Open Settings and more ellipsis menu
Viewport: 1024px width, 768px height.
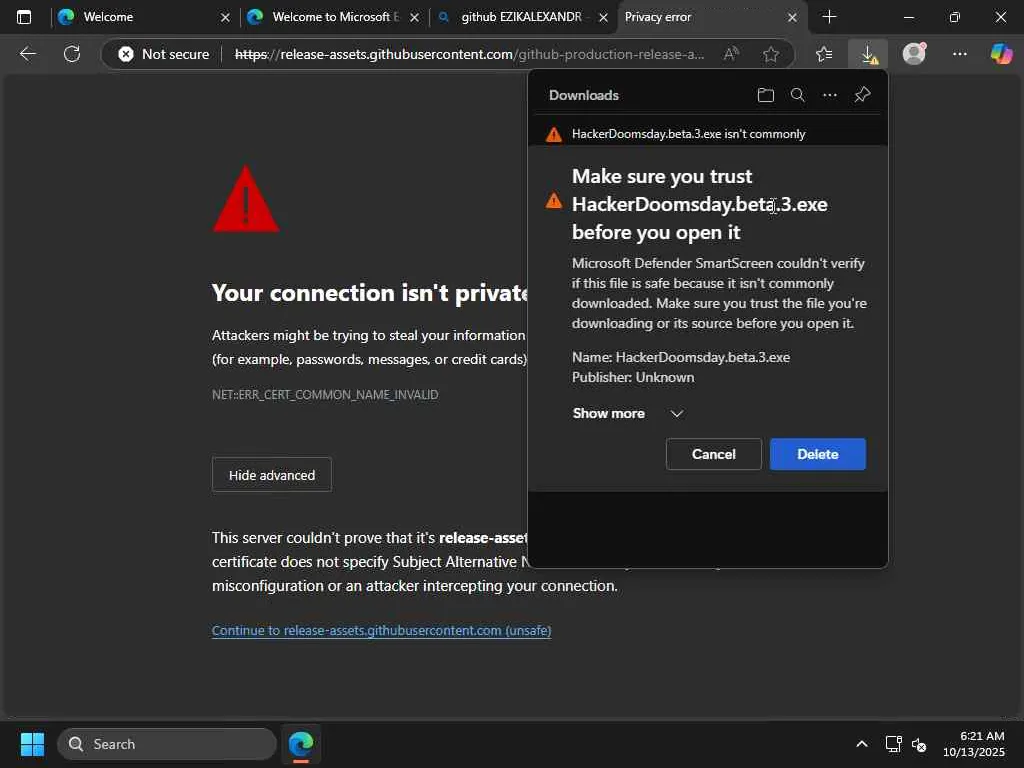pos(959,54)
